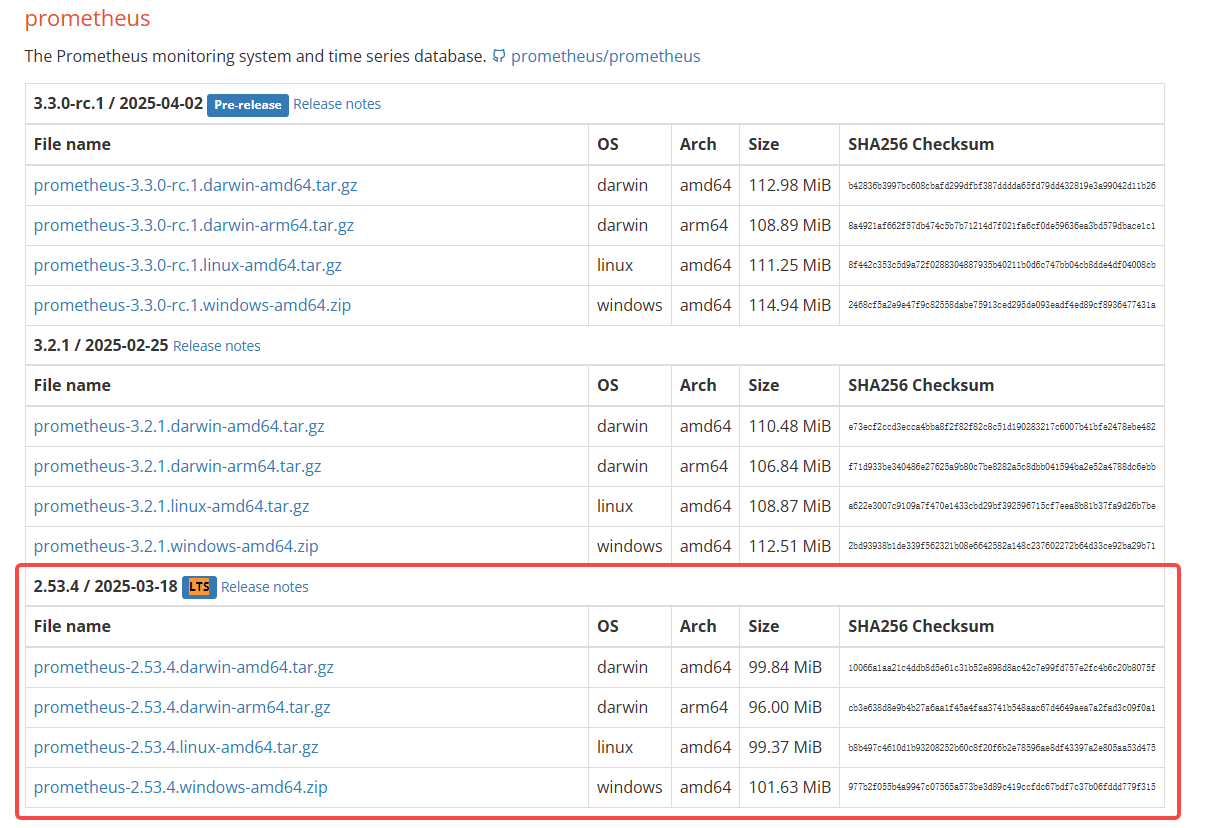Image resolution: width=1212 pixels, height=828 pixels.
Task: Download prometheus-2.53.4.windows-amd64.zip
Action: click(181, 787)
